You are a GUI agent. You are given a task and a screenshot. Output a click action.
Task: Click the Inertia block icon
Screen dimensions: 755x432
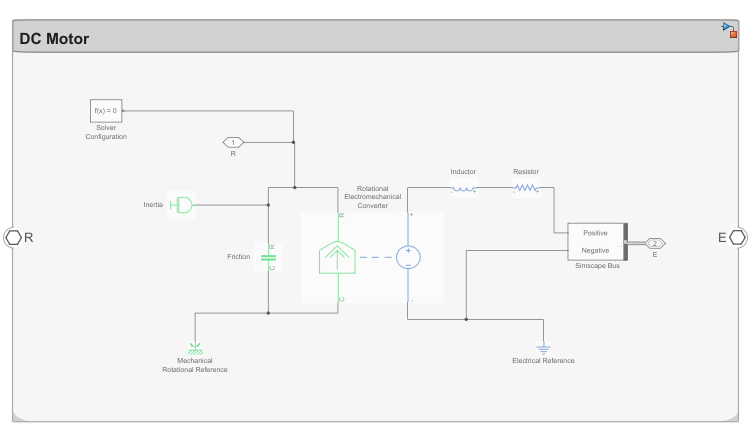click(181, 205)
